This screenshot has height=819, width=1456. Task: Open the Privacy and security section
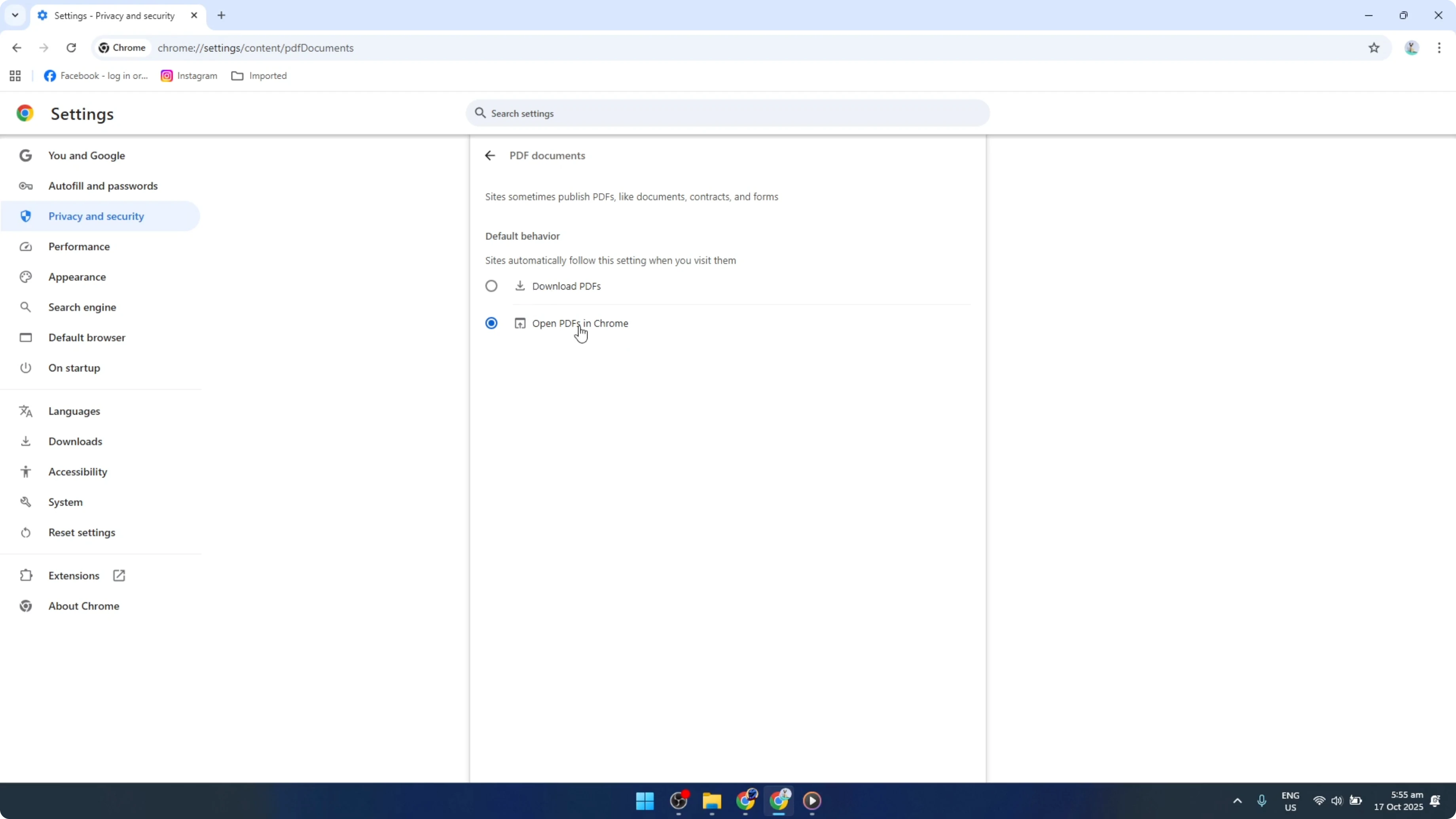tap(97, 216)
